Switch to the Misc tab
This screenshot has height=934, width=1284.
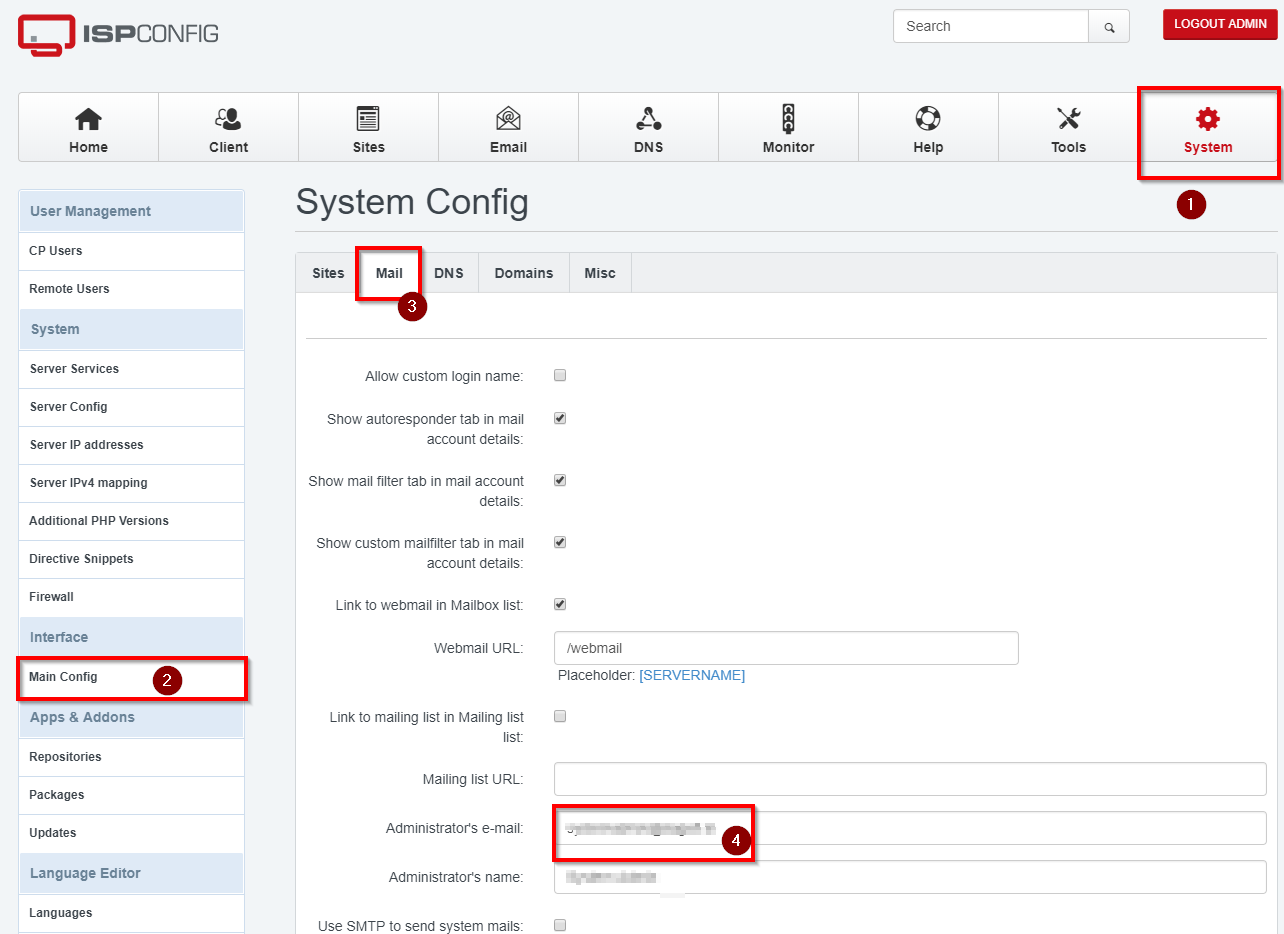[x=600, y=273]
